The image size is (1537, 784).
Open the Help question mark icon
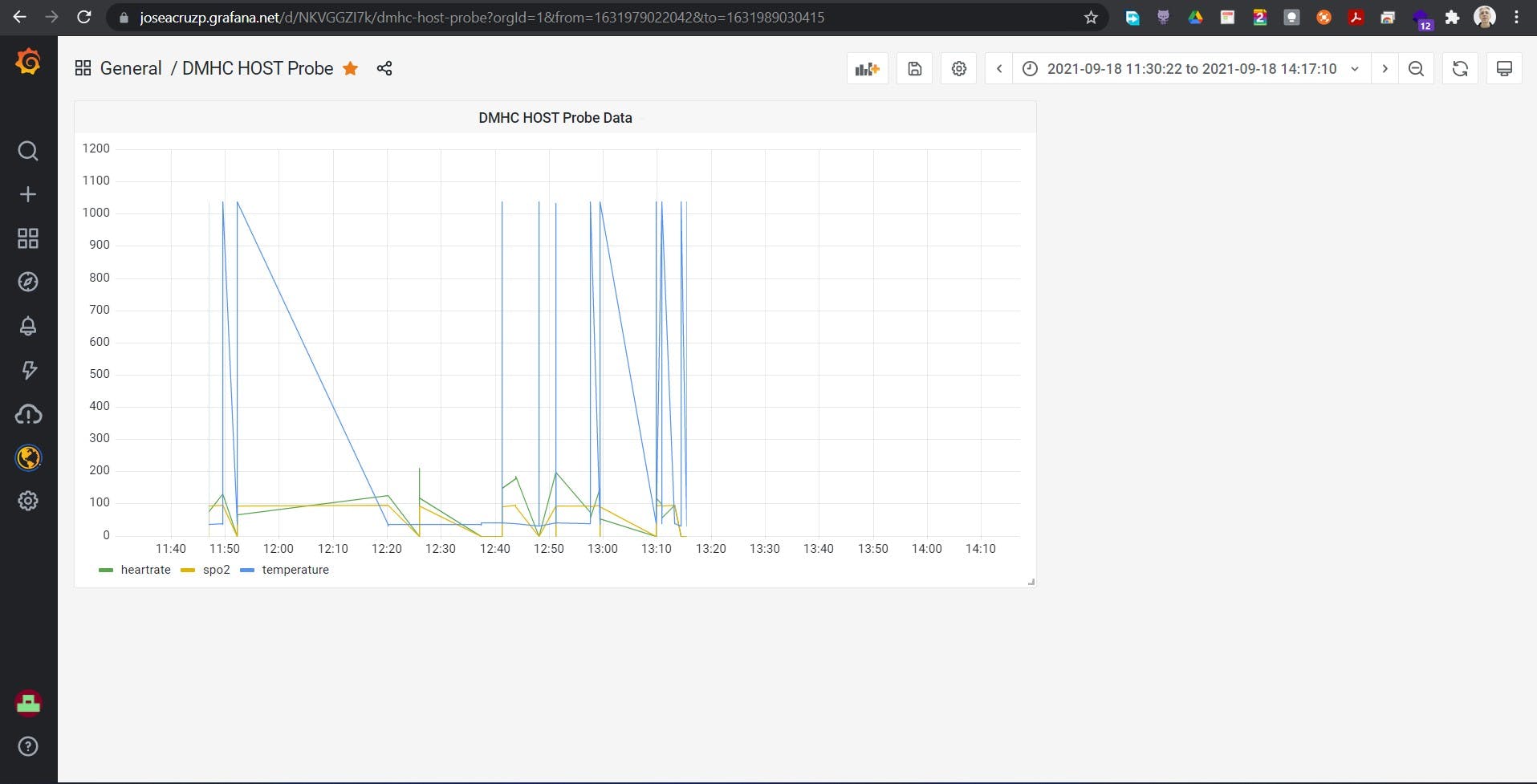click(28, 746)
